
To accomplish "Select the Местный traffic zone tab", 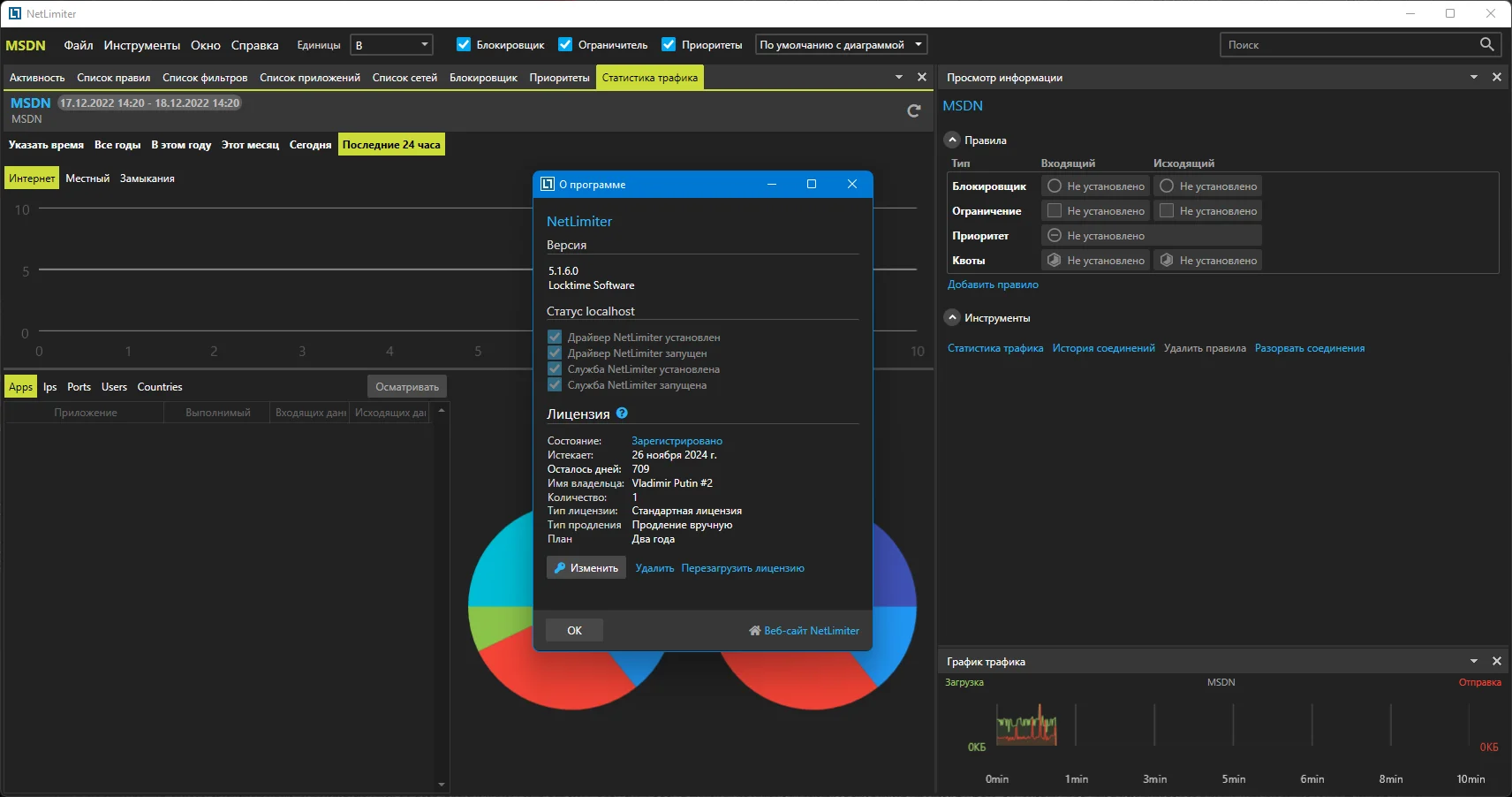I will tap(87, 178).
